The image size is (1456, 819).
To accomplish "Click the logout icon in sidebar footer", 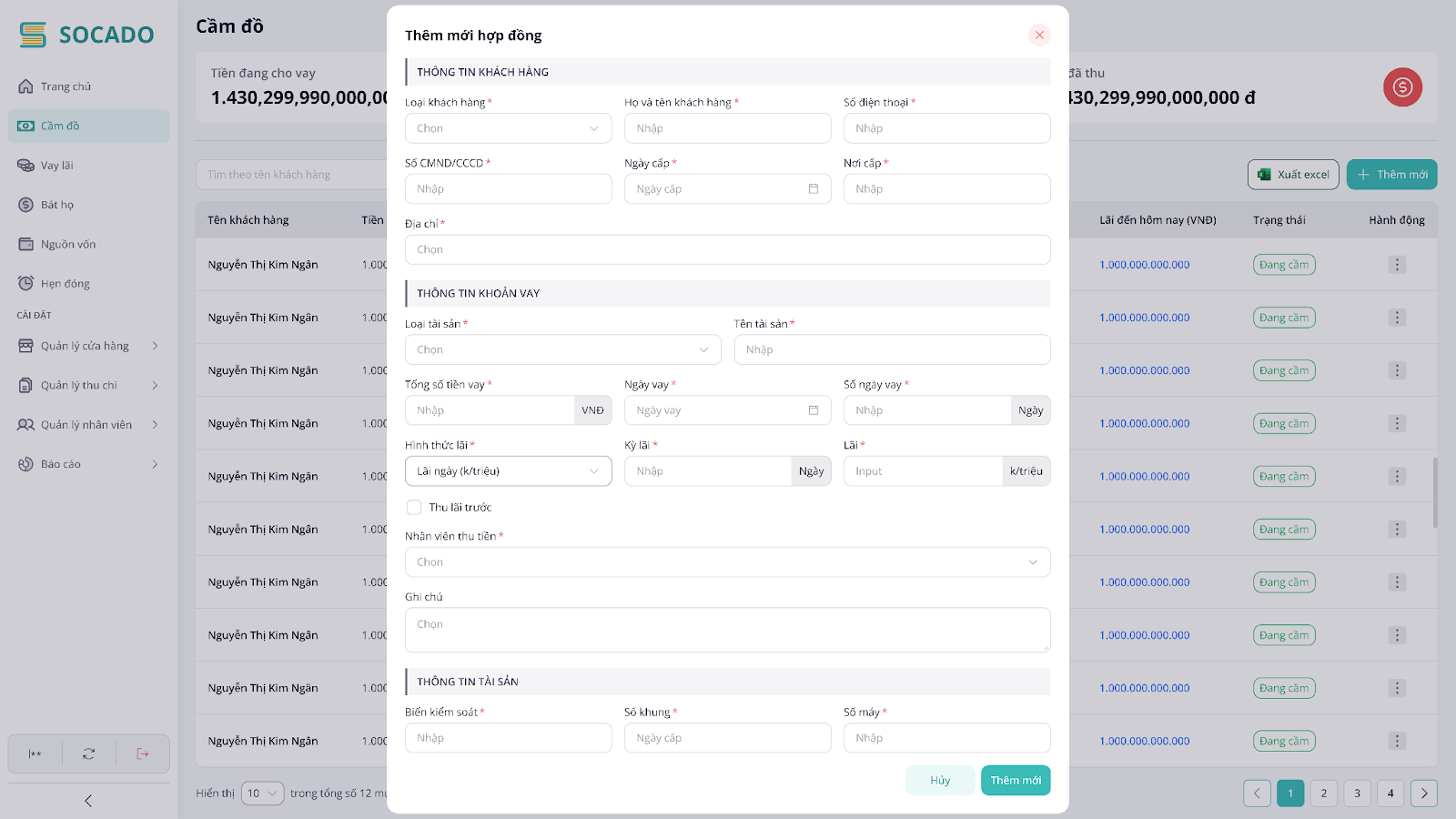I will click(142, 753).
